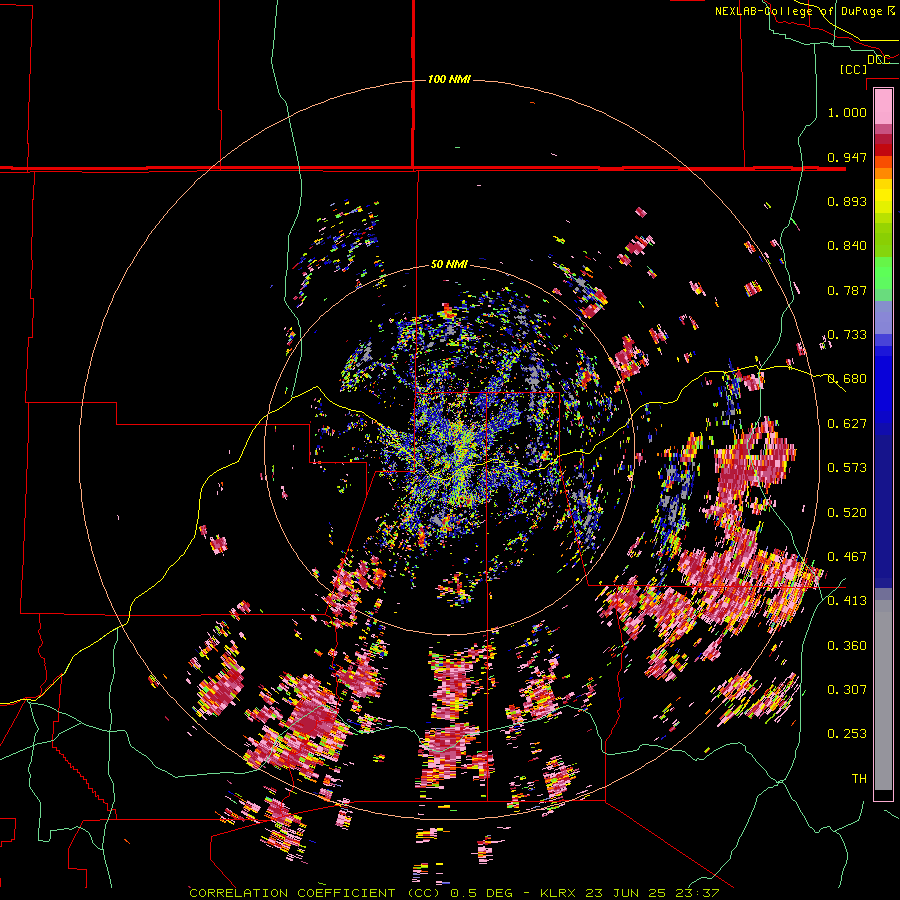
Task: Click the bright green segment of the color bar
Action: click(883, 273)
